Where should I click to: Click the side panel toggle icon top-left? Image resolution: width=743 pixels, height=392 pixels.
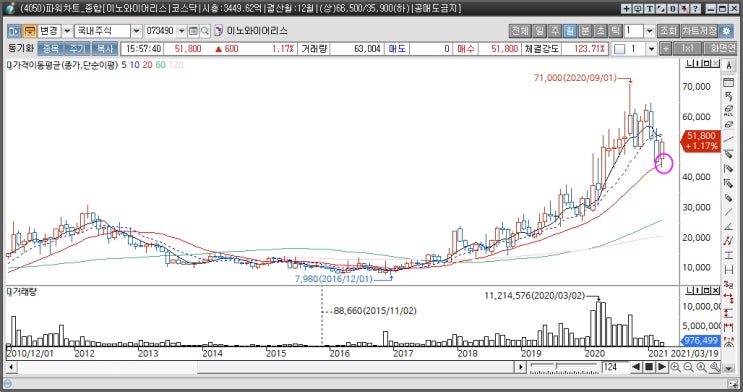point(14,31)
